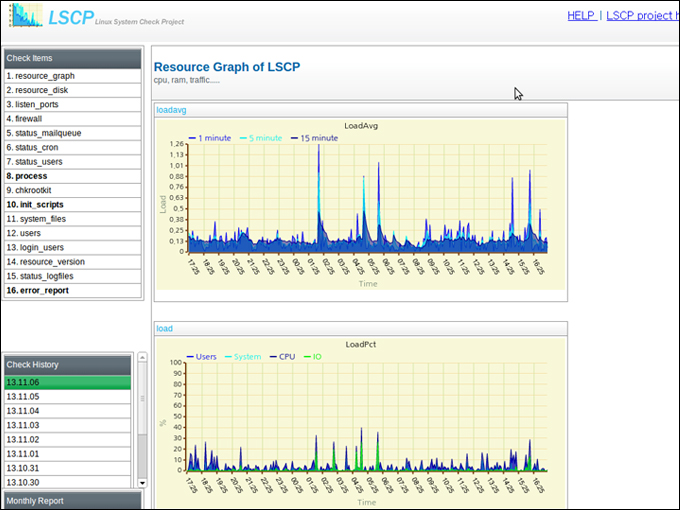Open the HELP link
Image resolution: width=680 pixels, height=510 pixels.
pyautogui.click(x=580, y=16)
